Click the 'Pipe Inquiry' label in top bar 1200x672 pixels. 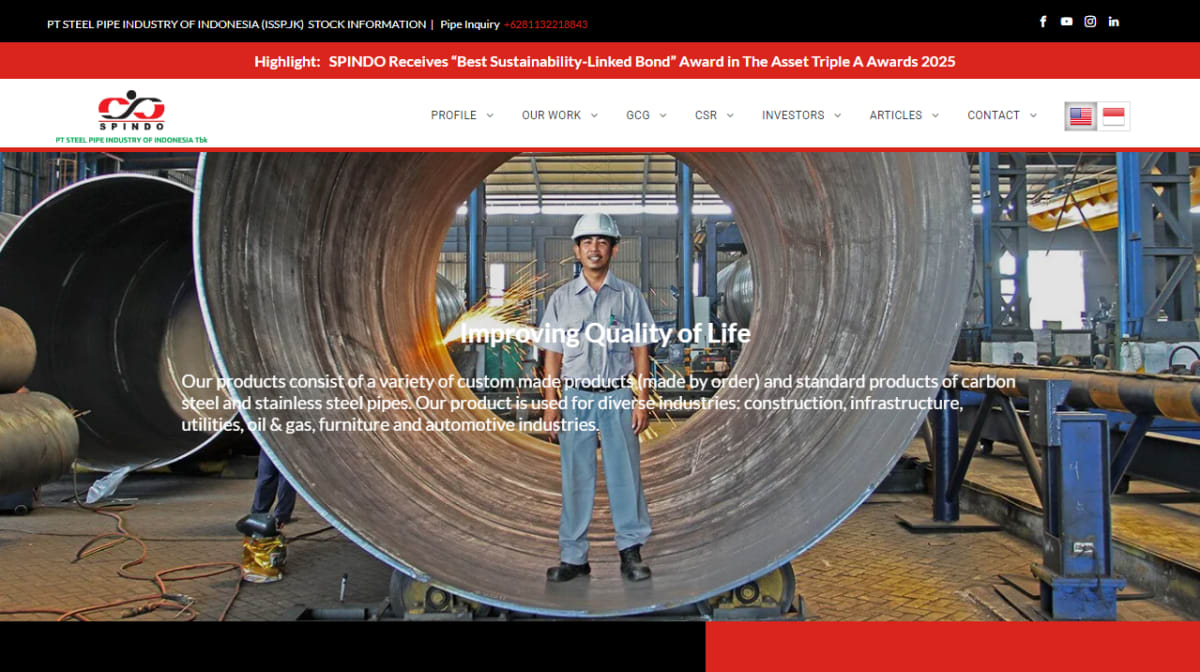pos(470,24)
